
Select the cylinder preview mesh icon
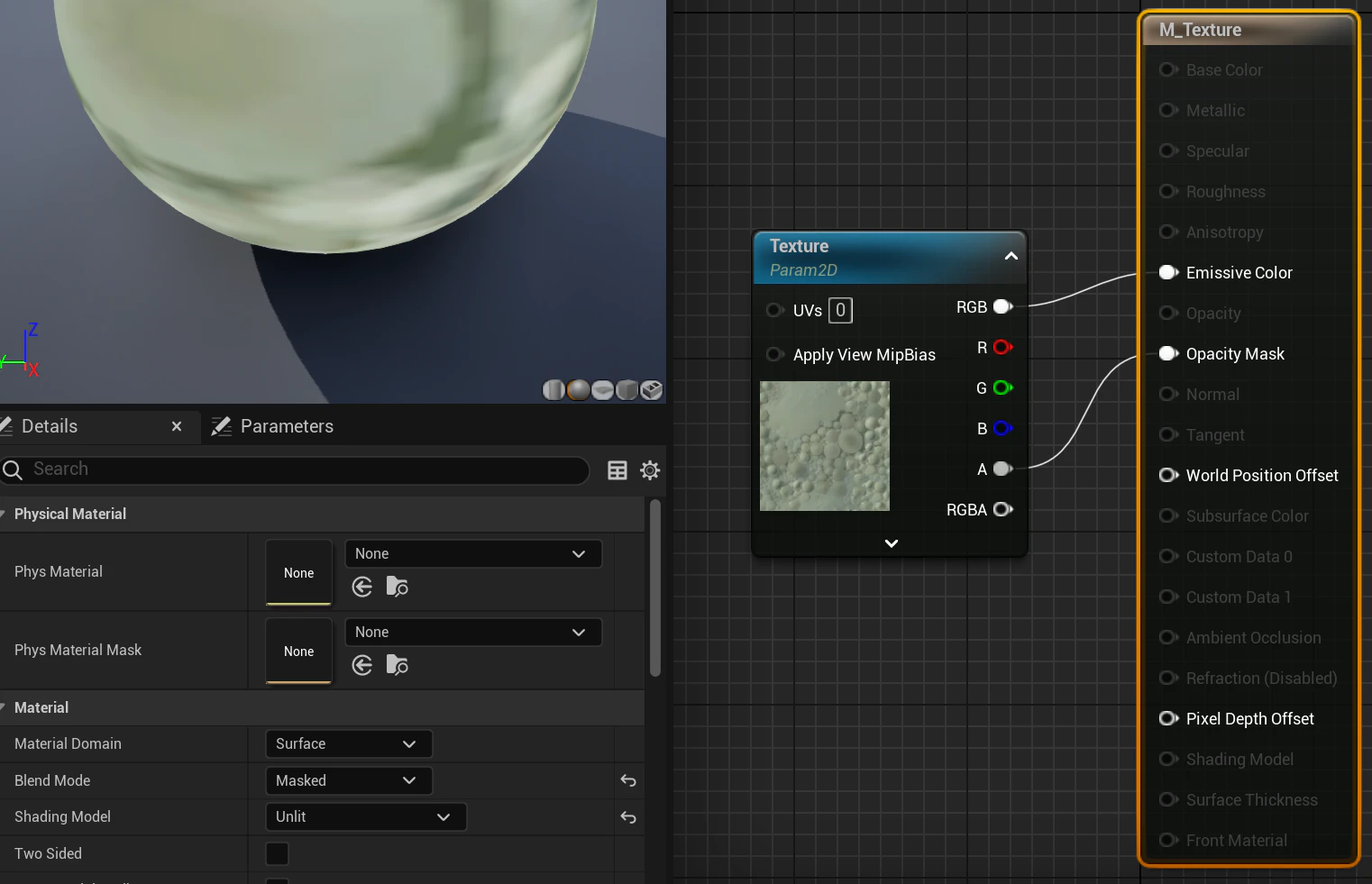tap(553, 389)
